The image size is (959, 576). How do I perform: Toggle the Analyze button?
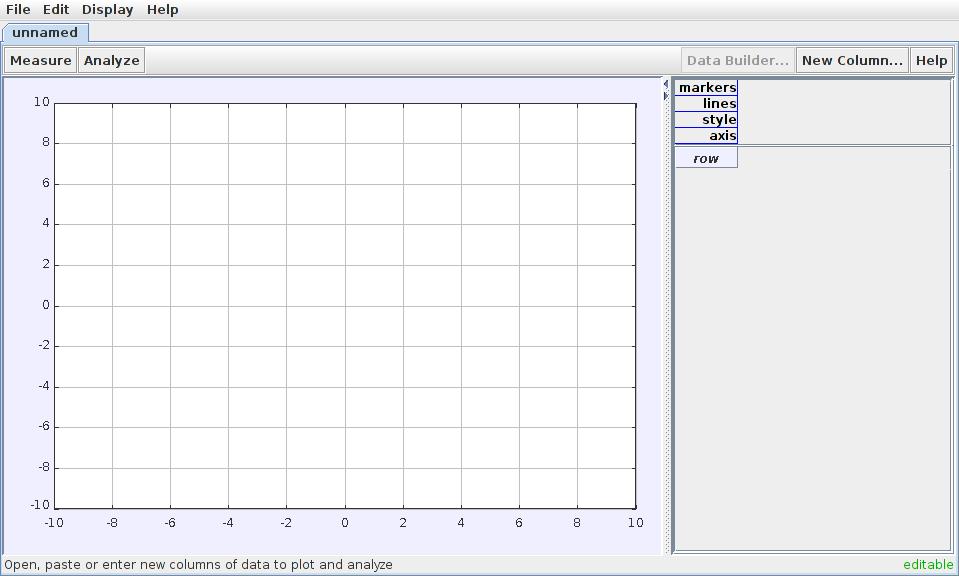click(112, 60)
